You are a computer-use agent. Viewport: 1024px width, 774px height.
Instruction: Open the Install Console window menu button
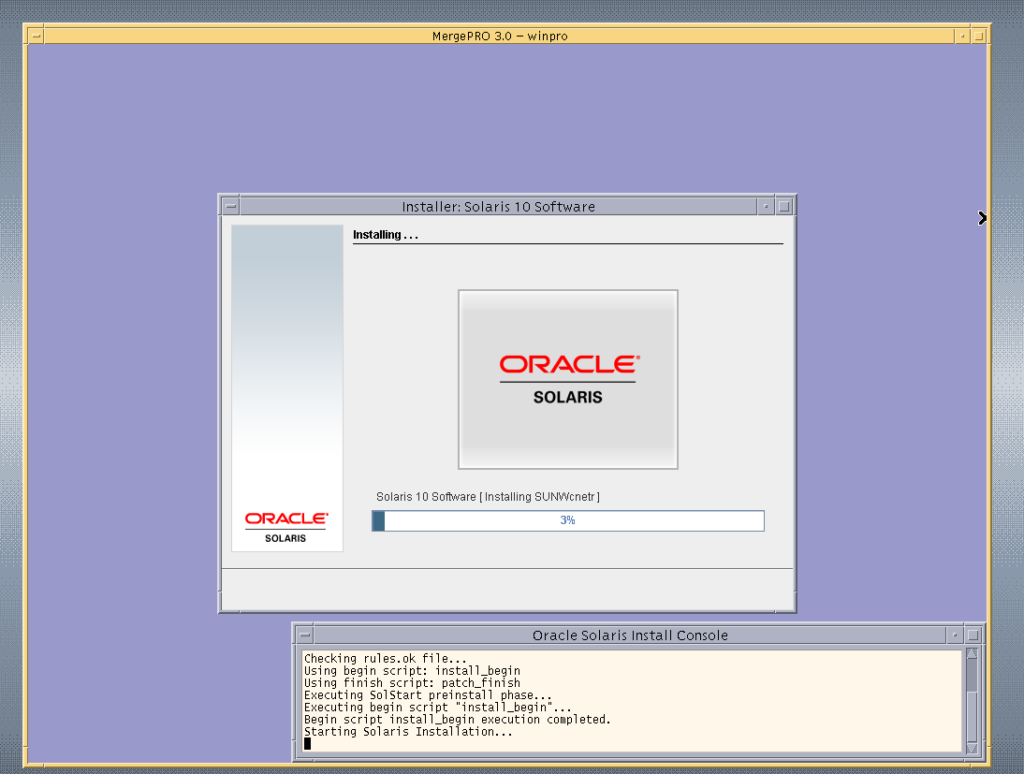(x=304, y=635)
